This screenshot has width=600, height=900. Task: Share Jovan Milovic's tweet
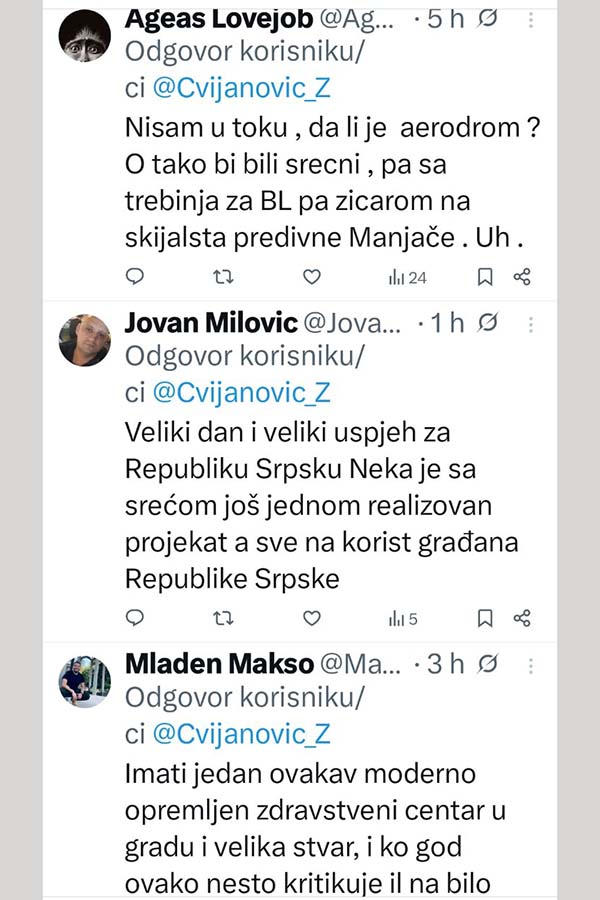point(521,619)
